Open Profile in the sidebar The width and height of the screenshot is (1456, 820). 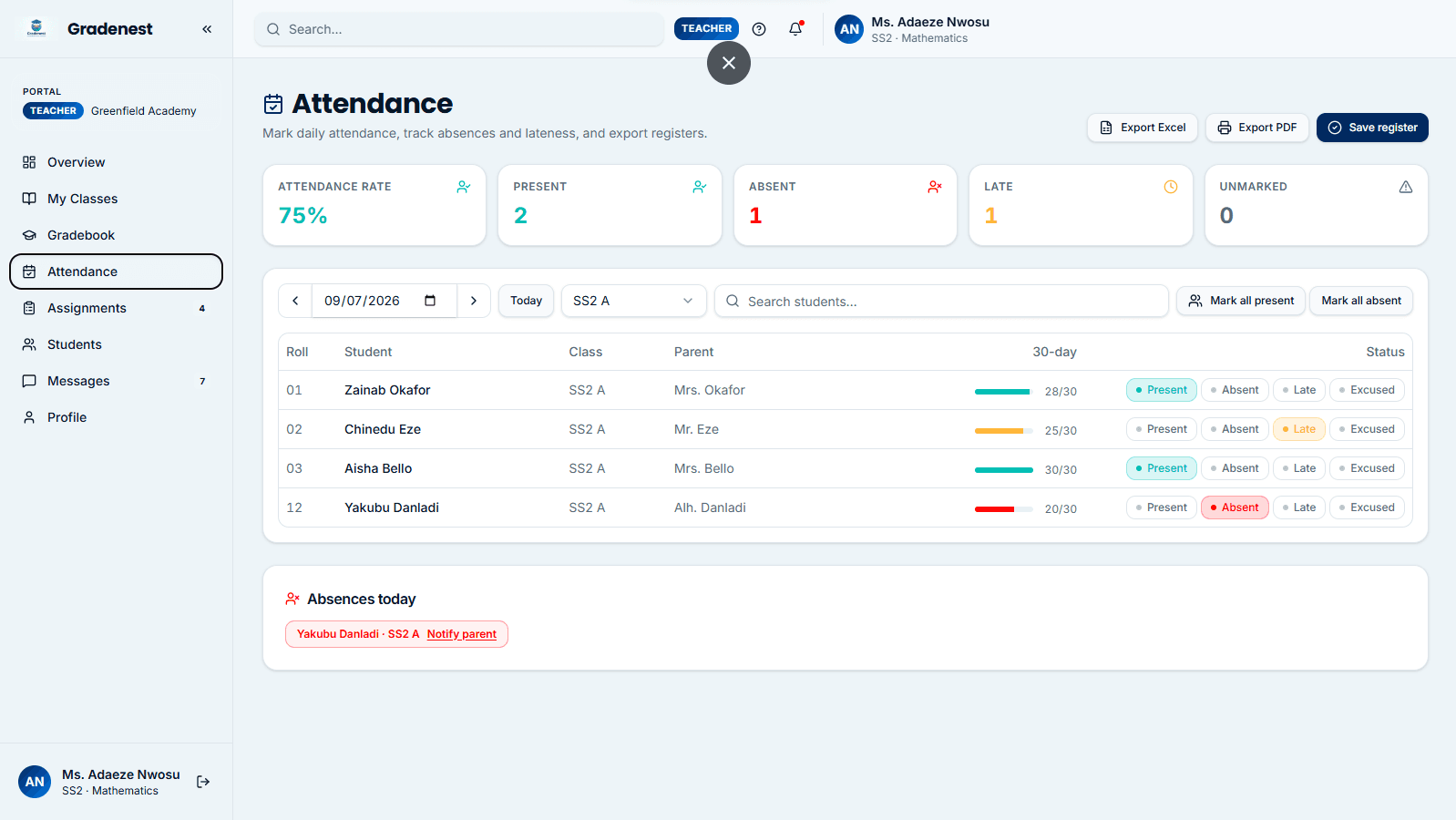tap(116, 417)
